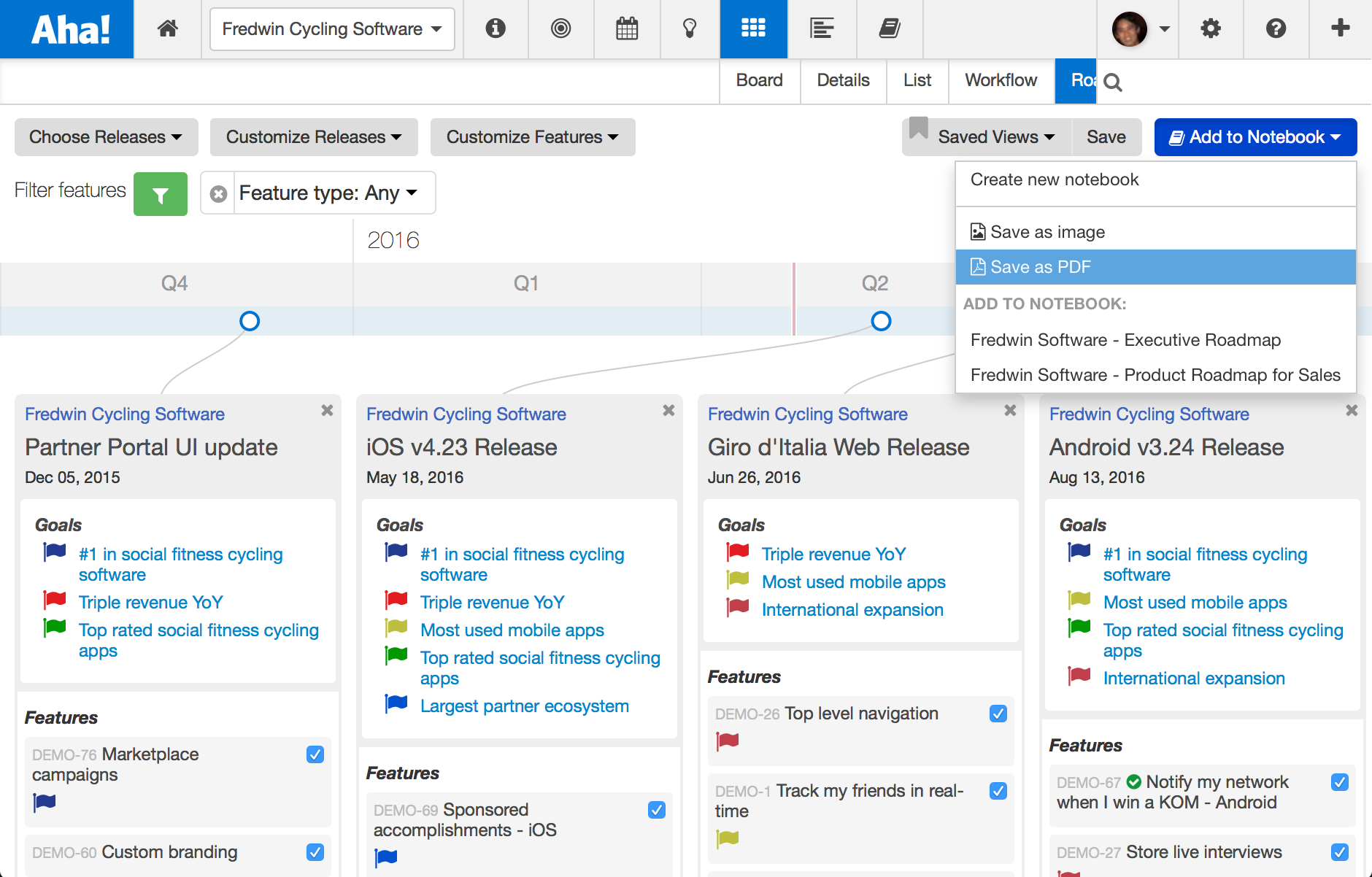Viewport: 1372px width, 877px height.
Task: Expand the Customize Features dropdown
Action: 533,137
